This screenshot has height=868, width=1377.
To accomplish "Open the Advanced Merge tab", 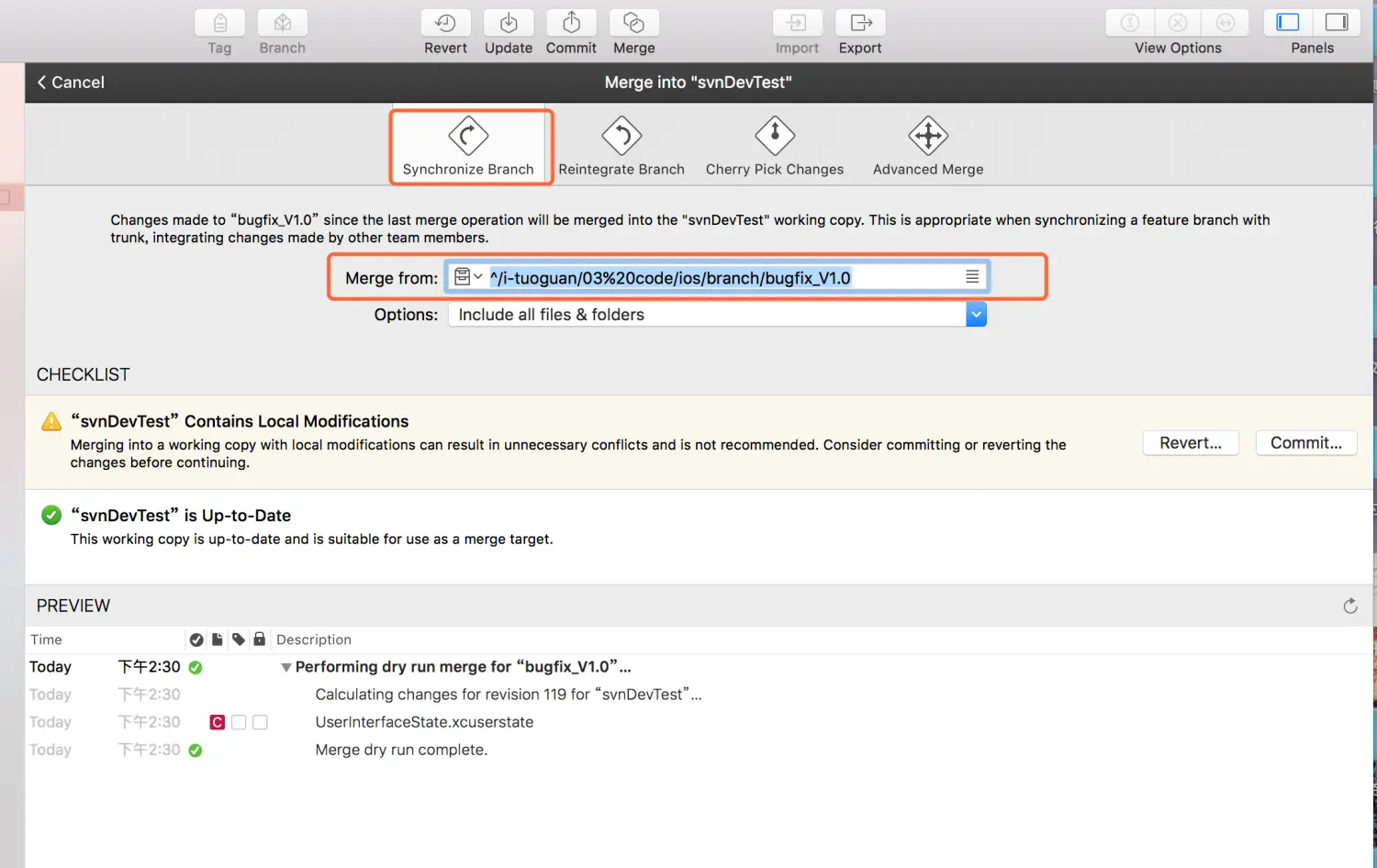I will (927, 147).
